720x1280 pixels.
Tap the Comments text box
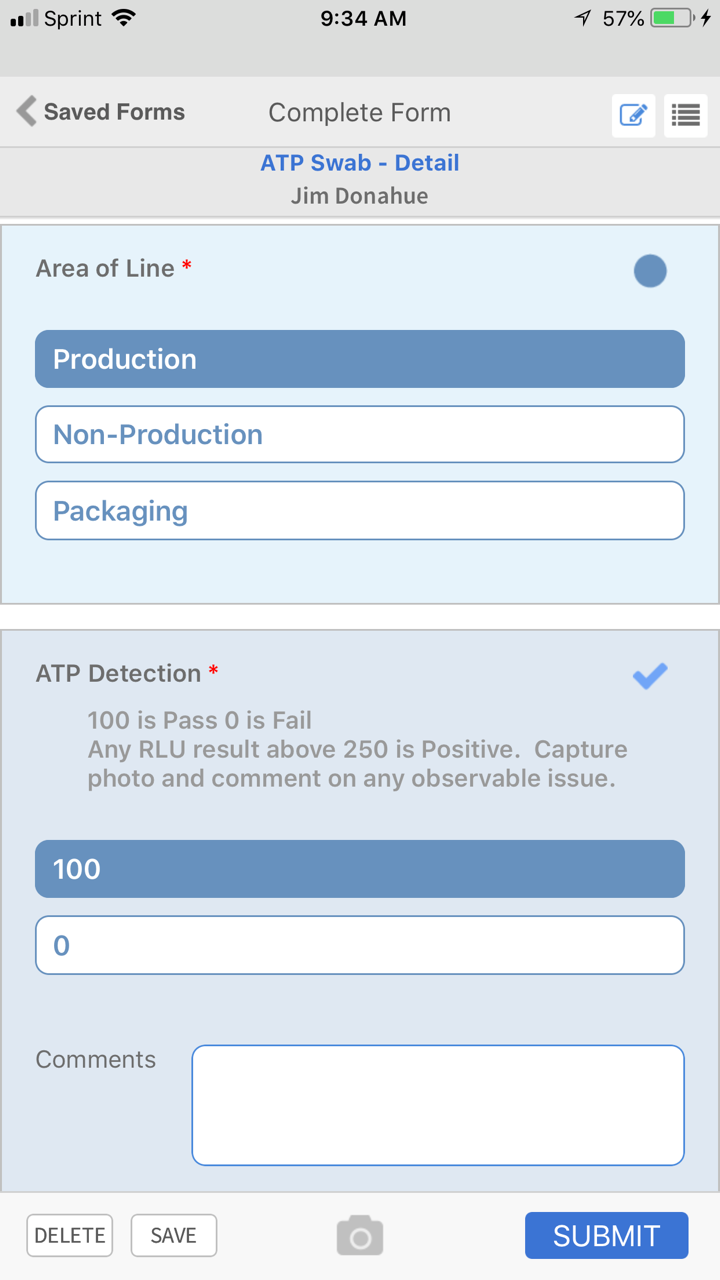click(438, 1105)
